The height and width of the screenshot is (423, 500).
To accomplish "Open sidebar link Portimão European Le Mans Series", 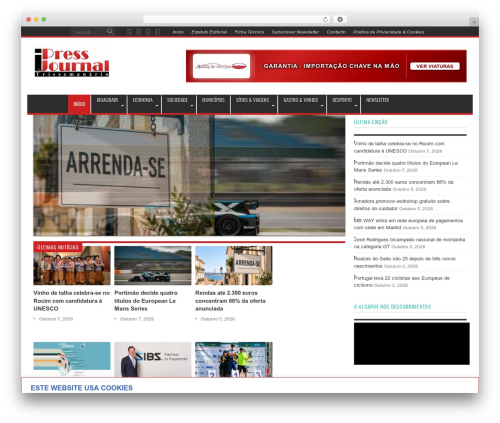I will 406,166.
